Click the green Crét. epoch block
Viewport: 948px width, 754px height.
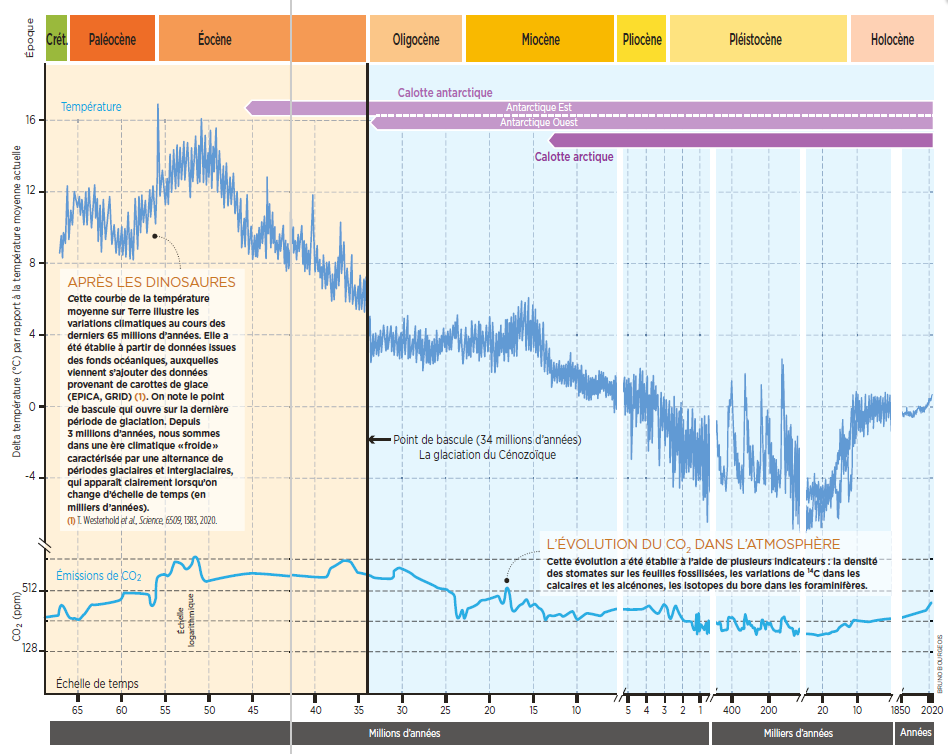57,40
